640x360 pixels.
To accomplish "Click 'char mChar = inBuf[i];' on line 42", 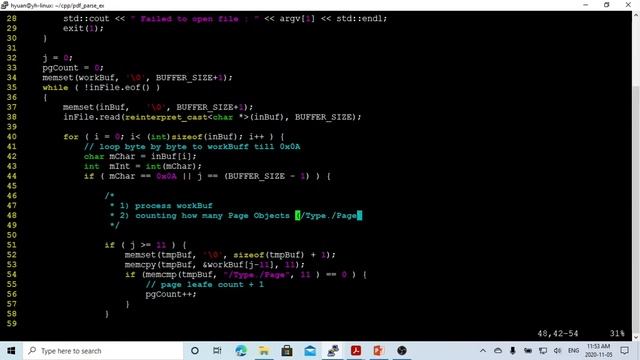I will [140, 156].
